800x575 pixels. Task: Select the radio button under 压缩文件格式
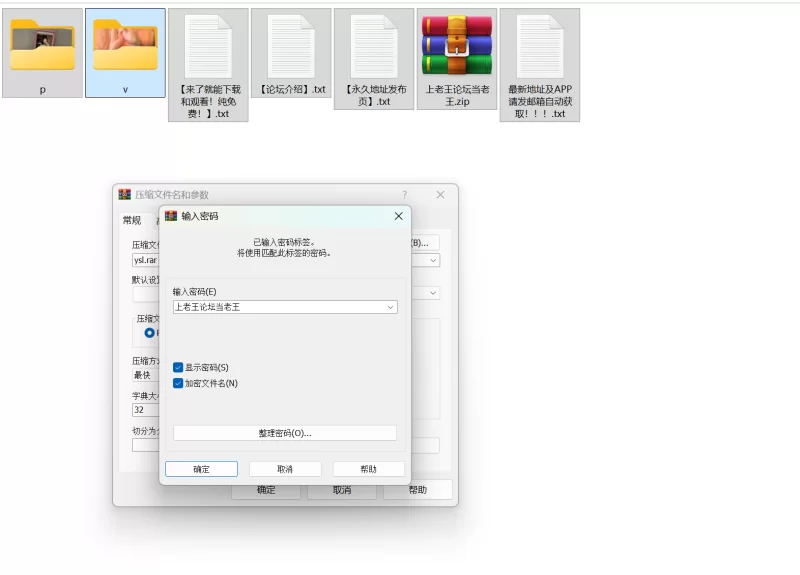(149, 333)
